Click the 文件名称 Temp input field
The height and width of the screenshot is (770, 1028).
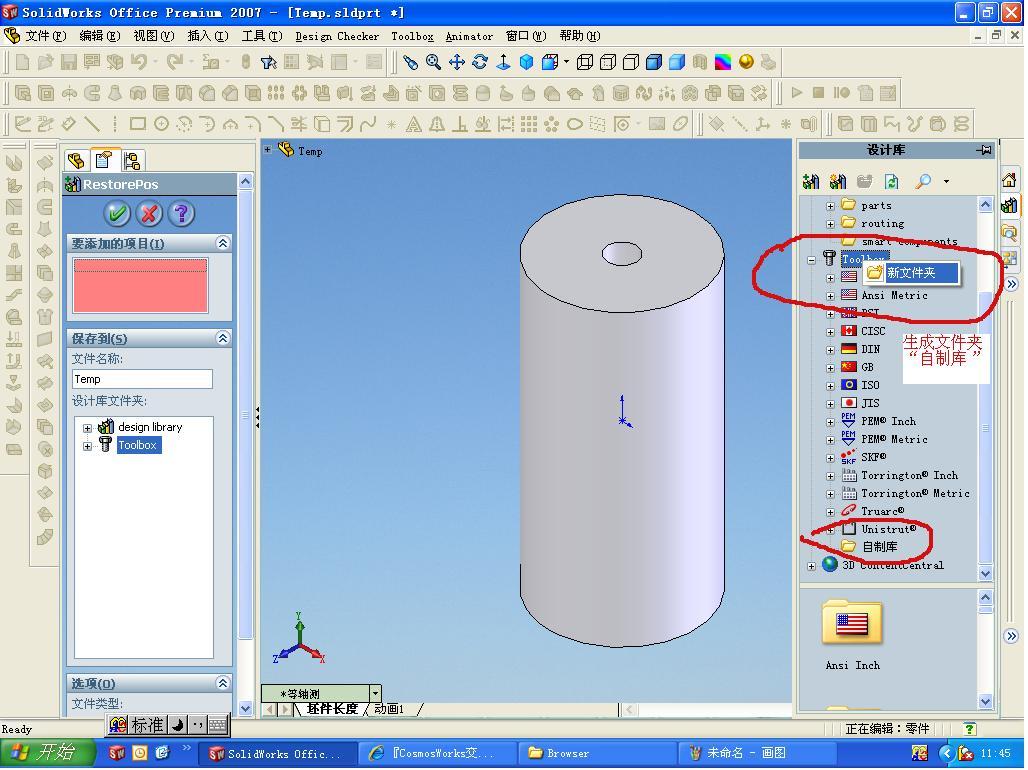pyautogui.click(x=142, y=379)
